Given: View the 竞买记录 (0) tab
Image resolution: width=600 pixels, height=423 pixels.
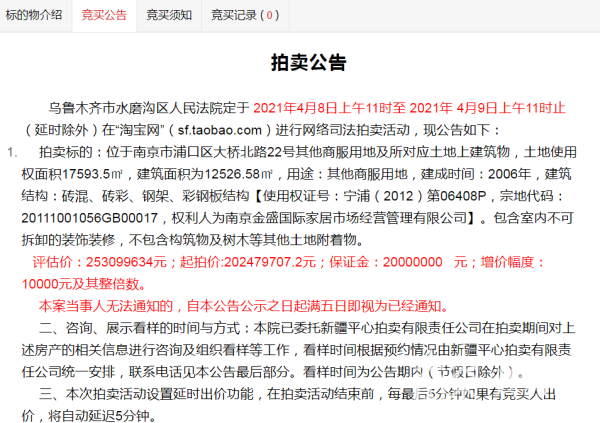Looking at the screenshot, I should tap(245, 15).
